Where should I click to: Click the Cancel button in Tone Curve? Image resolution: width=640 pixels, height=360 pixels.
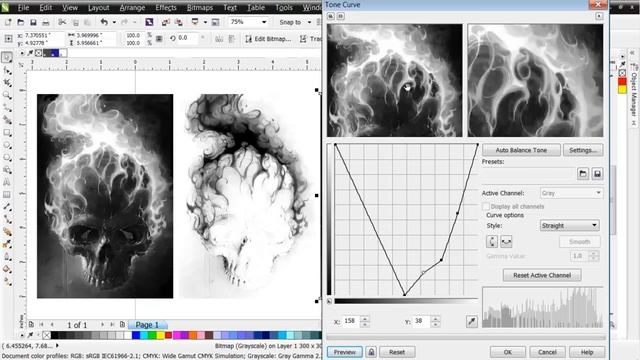(x=547, y=352)
